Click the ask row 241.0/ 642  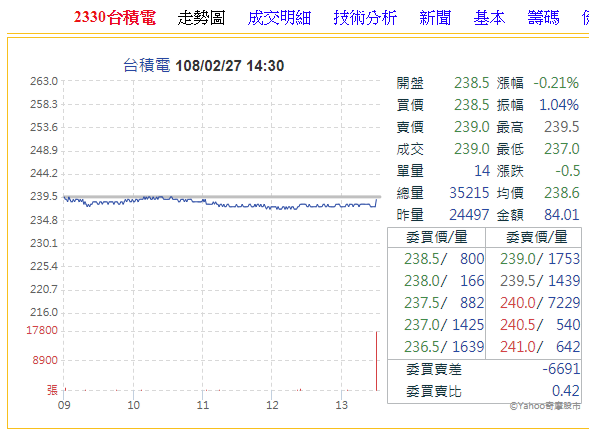pyautogui.click(x=540, y=347)
